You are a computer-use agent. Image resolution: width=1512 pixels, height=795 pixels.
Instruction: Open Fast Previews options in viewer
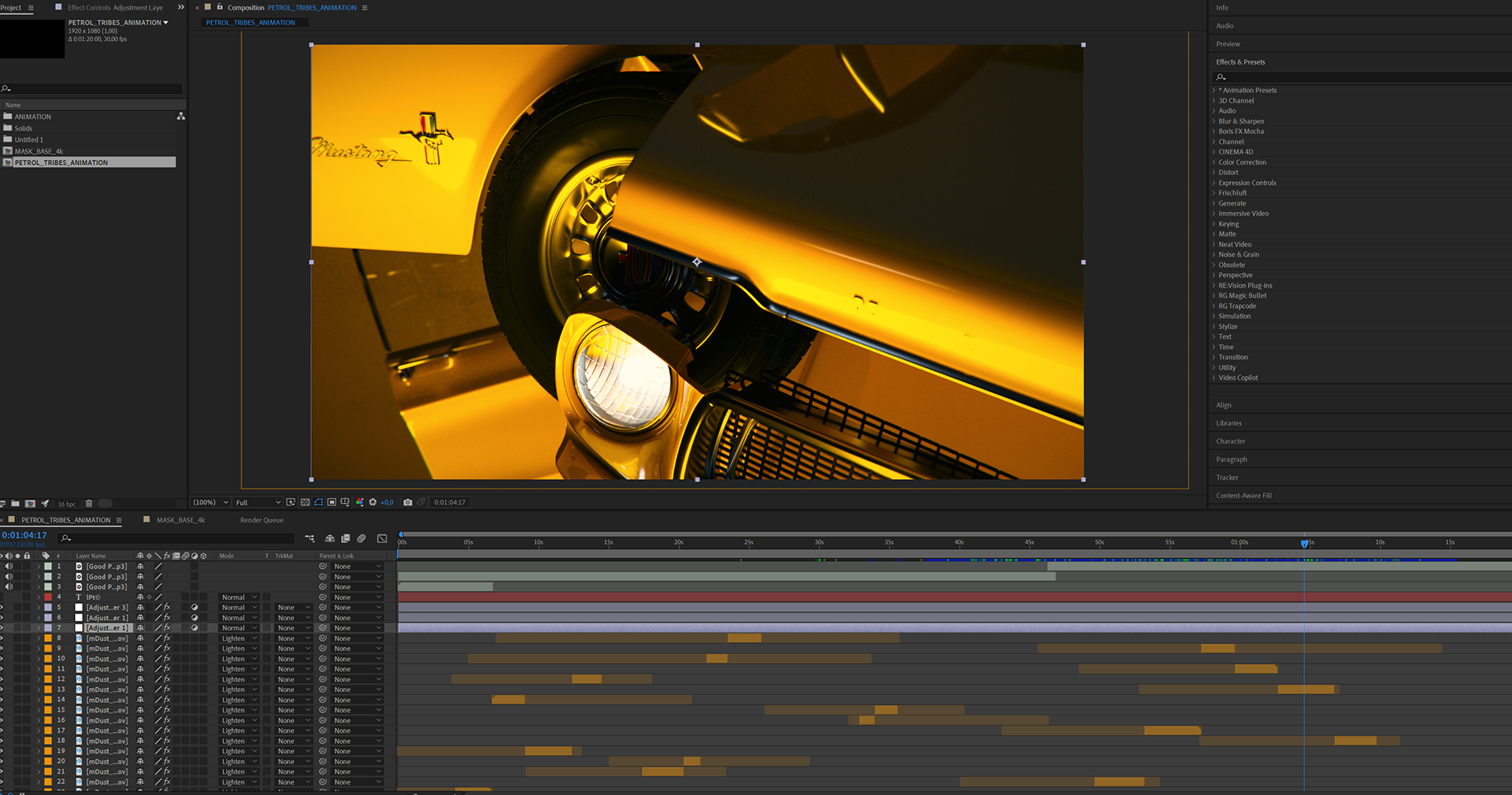(x=291, y=502)
